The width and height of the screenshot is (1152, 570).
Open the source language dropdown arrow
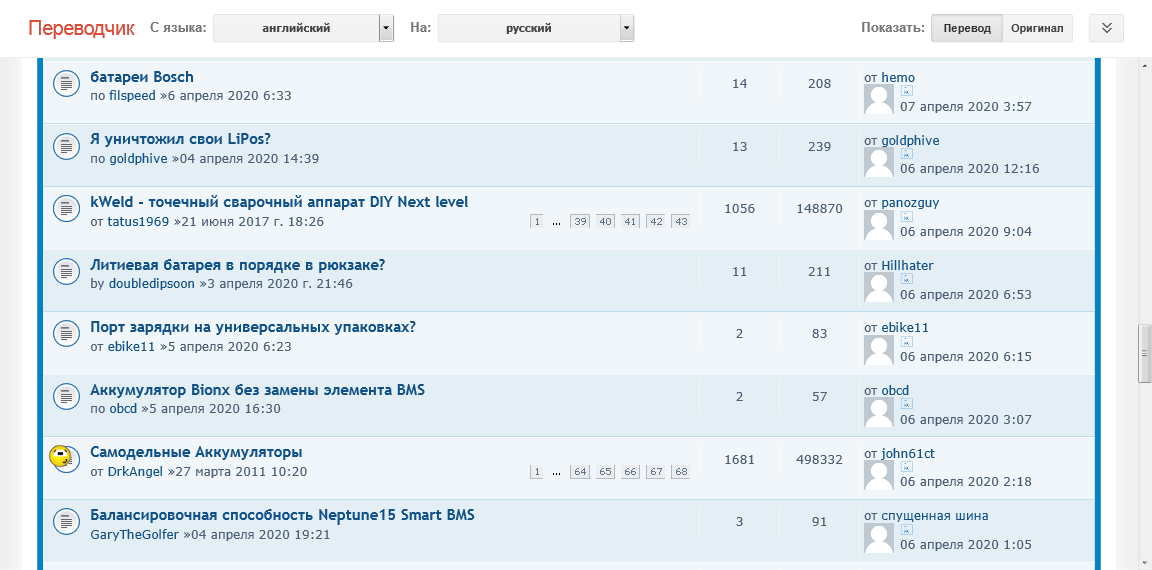386,29
